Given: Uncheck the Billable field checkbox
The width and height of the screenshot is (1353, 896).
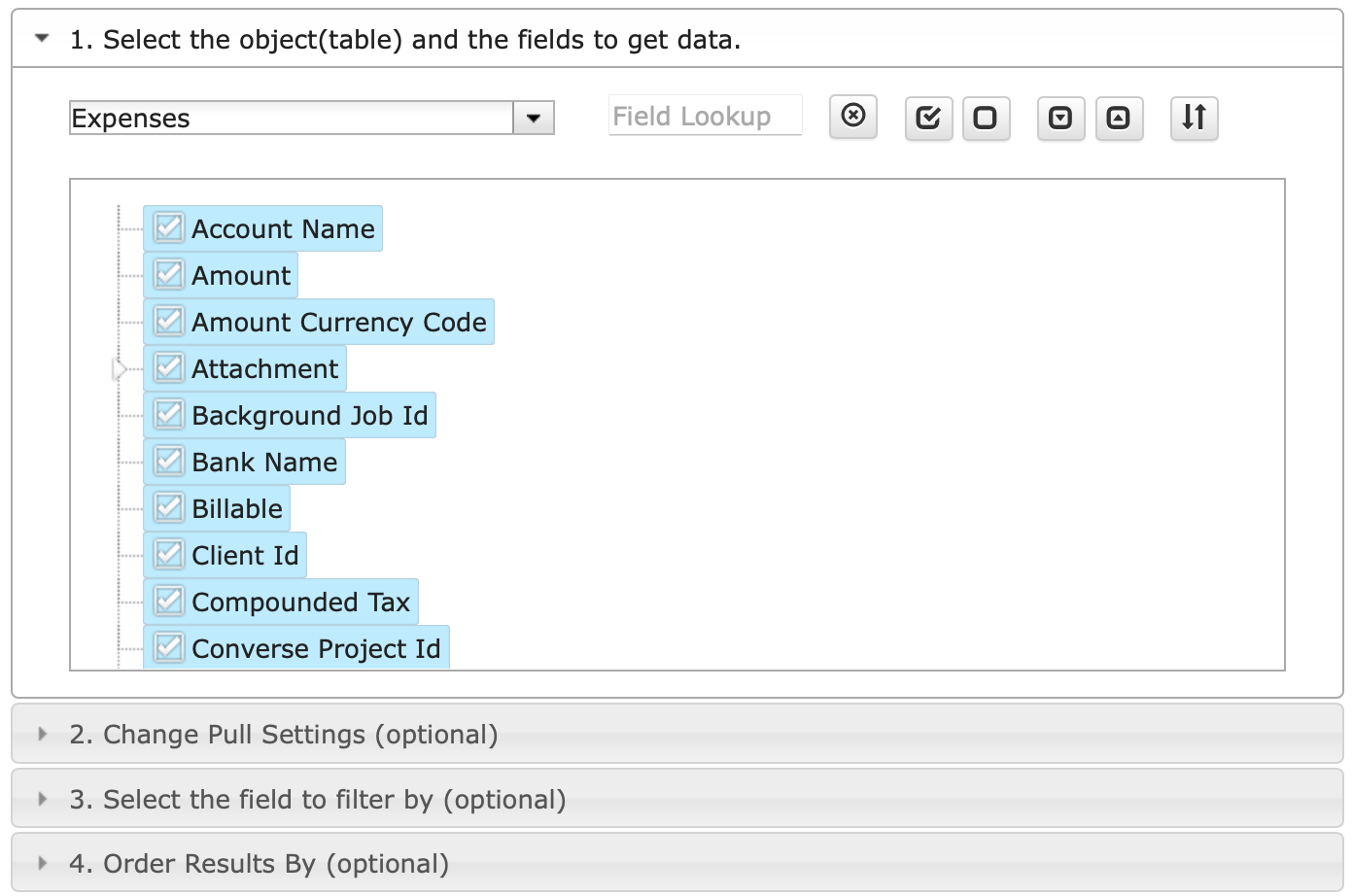Looking at the screenshot, I should pyautogui.click(x=169, y=508).
